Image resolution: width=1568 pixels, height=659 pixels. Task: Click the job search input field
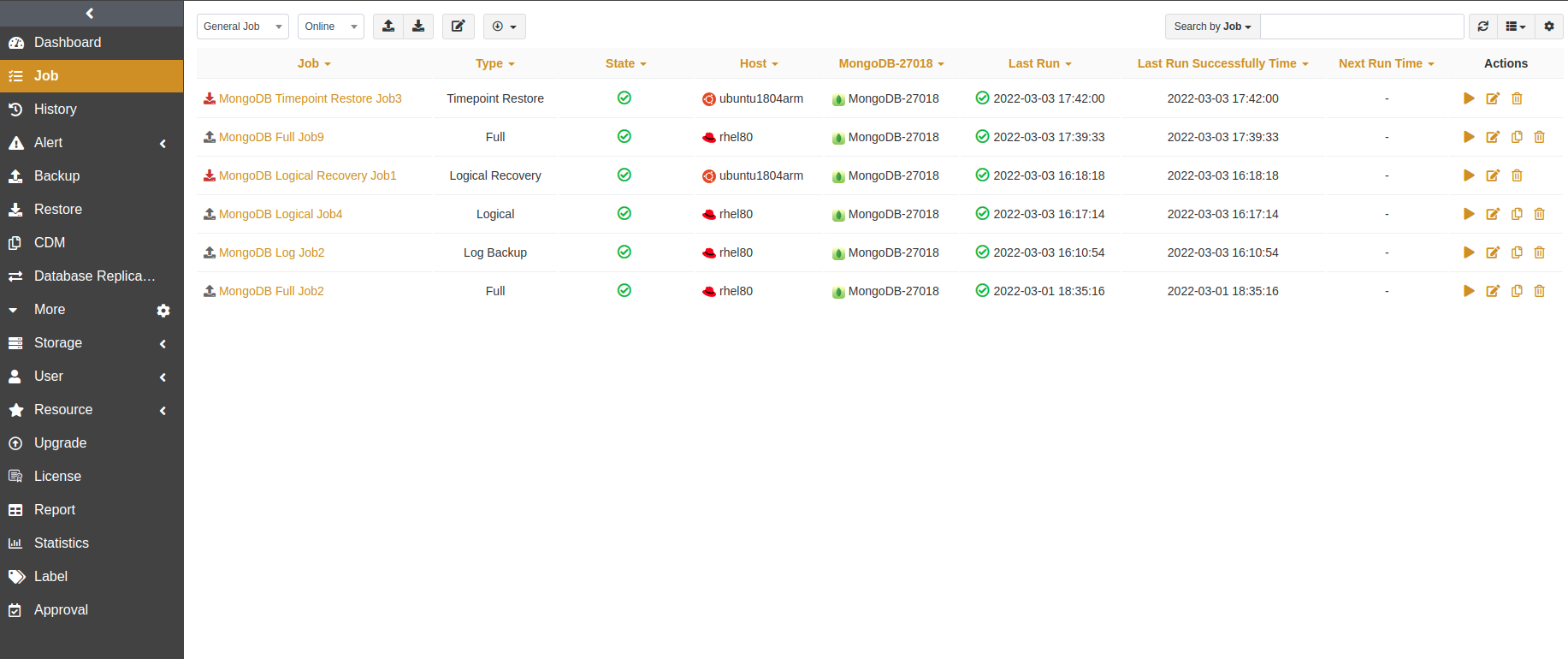pos(1362,27)
